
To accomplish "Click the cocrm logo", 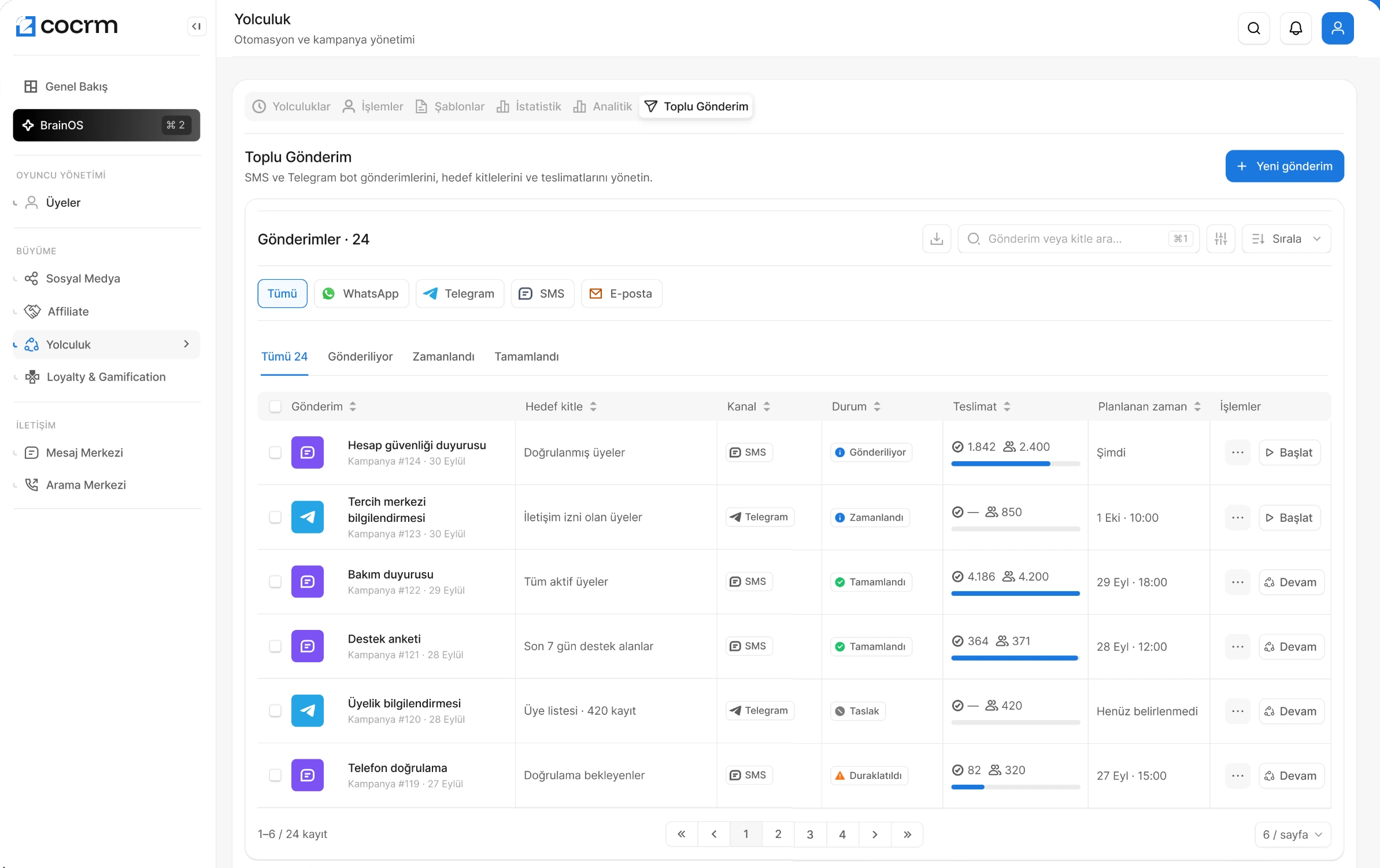I will (66, 26).
